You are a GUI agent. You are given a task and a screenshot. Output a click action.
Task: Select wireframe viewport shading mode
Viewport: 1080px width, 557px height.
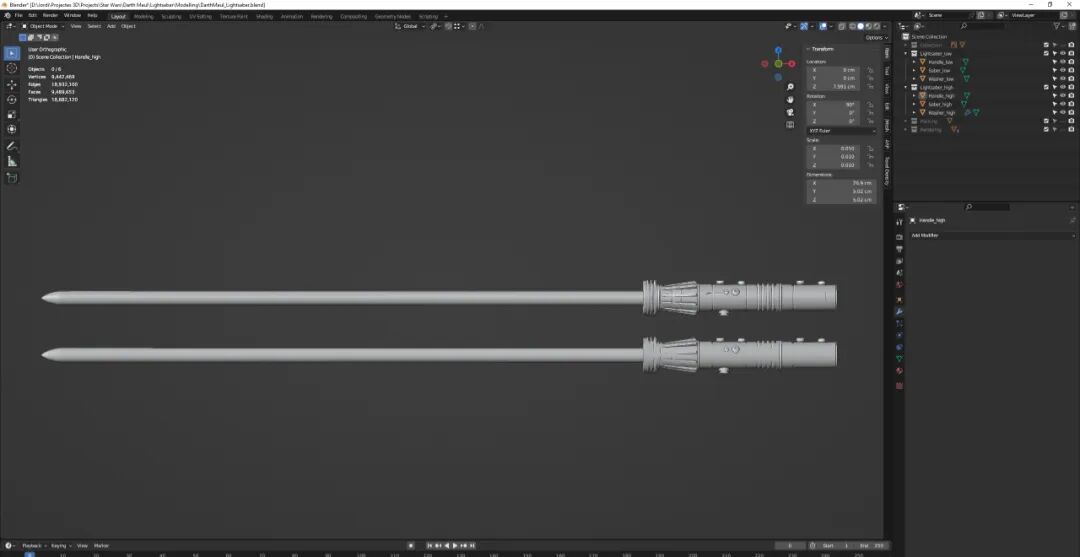pos(852,26)
